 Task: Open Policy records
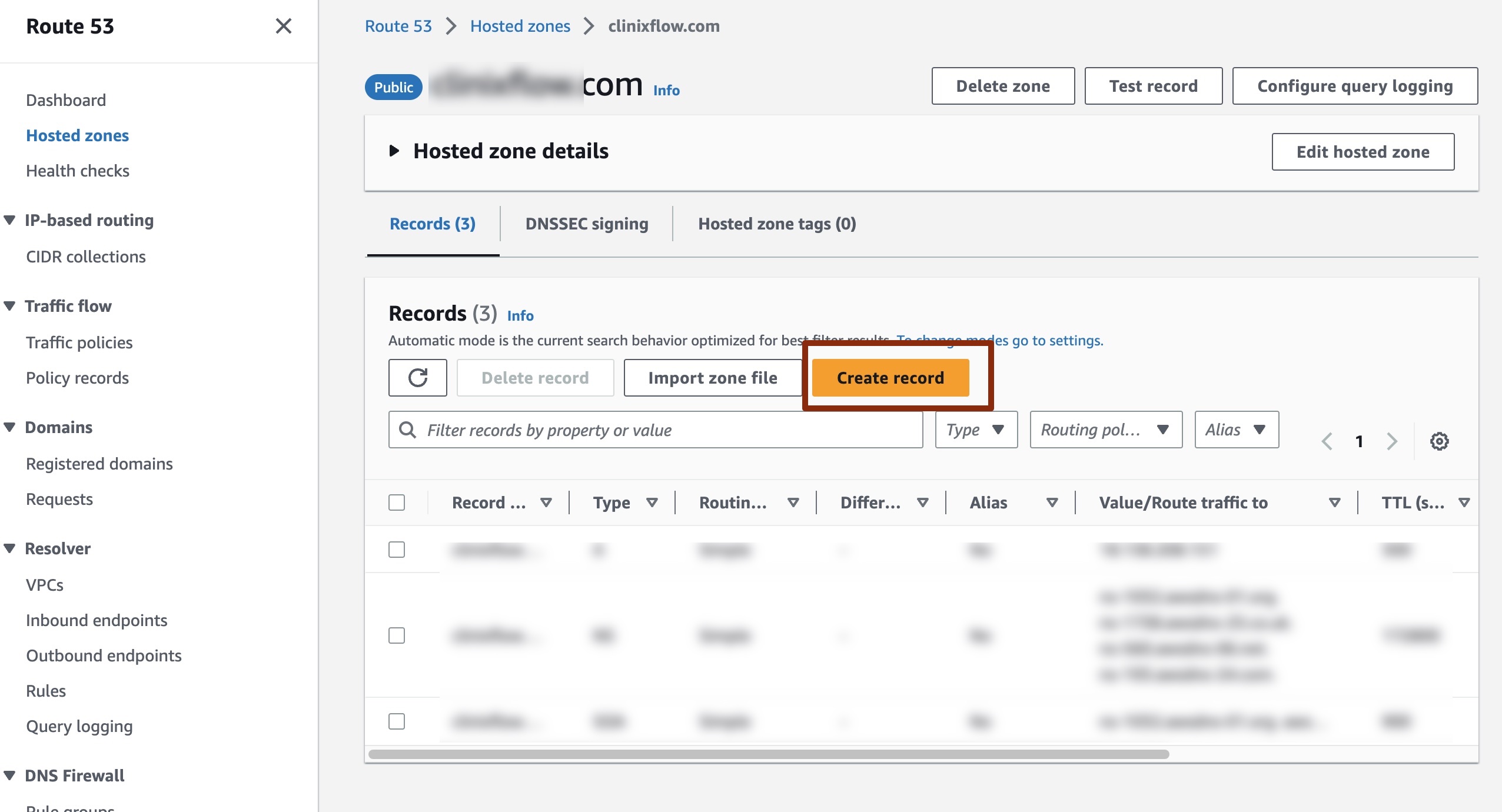pyautogui.click(x=77, y=378)
